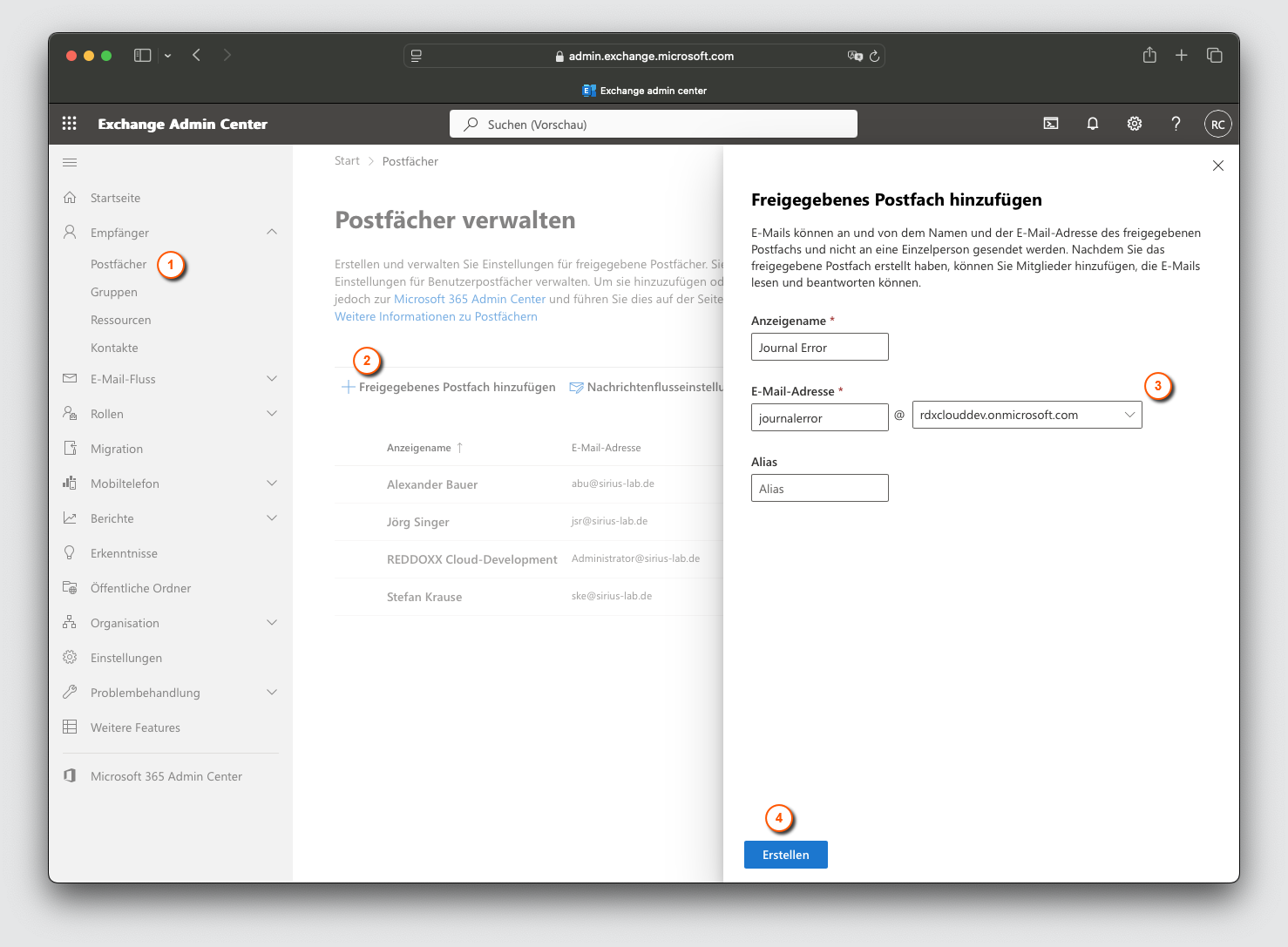This screenshot has width=1288, height=947.
Task: Open Postfächer in sidebar
Action: pos(119,264)
